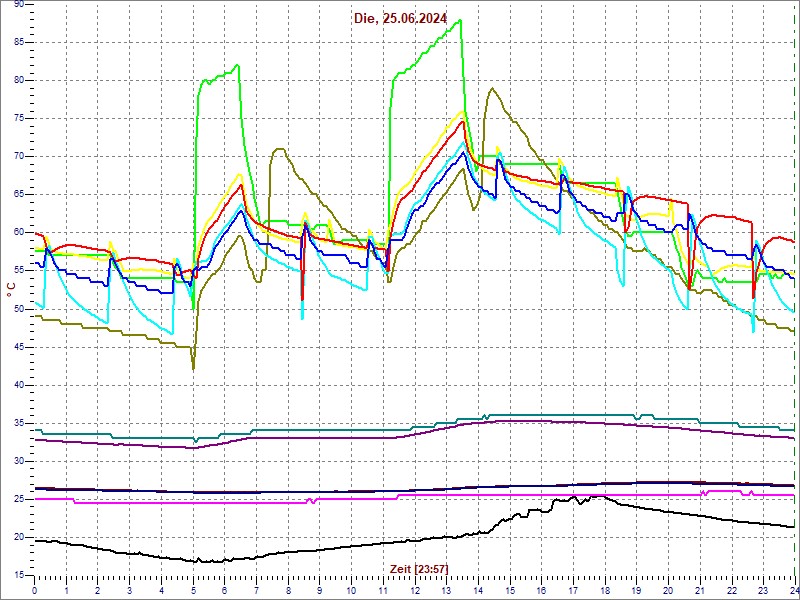Click hour 4 on the time axis
Viewport: 800px width, 600px height.
pyautogui.click(x=161, y=591)
